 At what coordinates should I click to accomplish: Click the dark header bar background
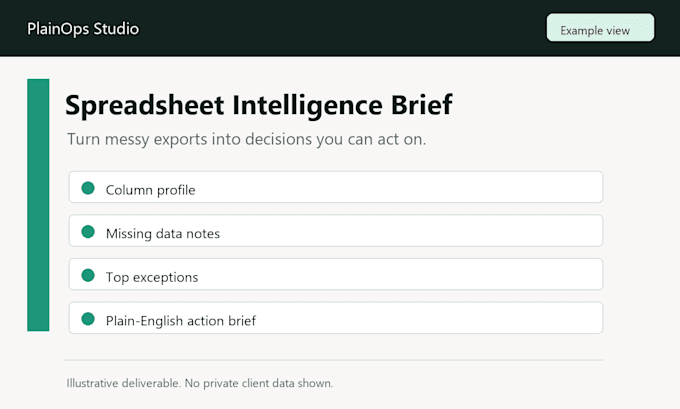(340, 28)
